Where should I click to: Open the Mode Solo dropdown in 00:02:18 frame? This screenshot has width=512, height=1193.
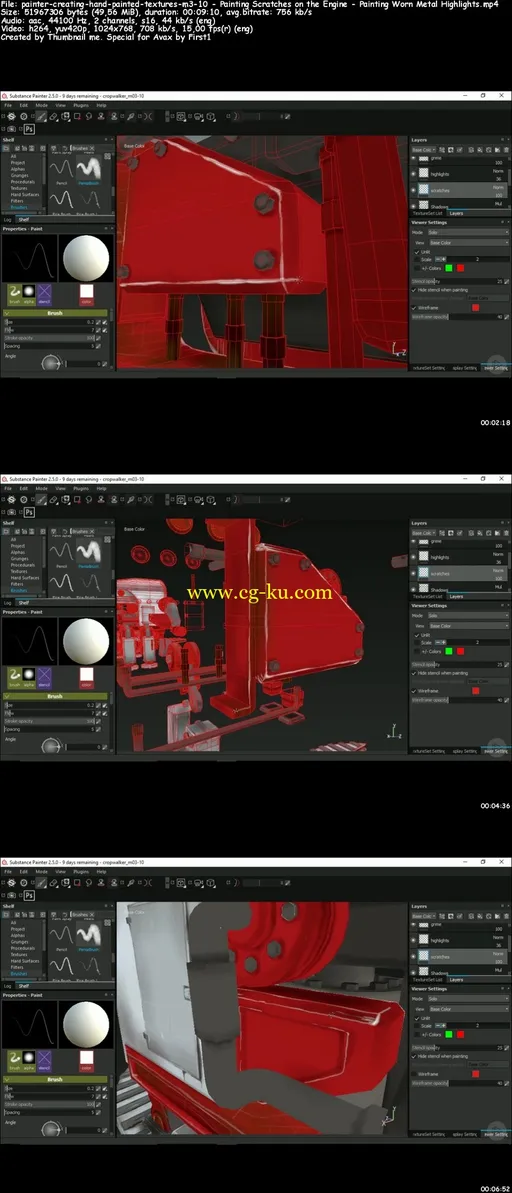(468, 232)
